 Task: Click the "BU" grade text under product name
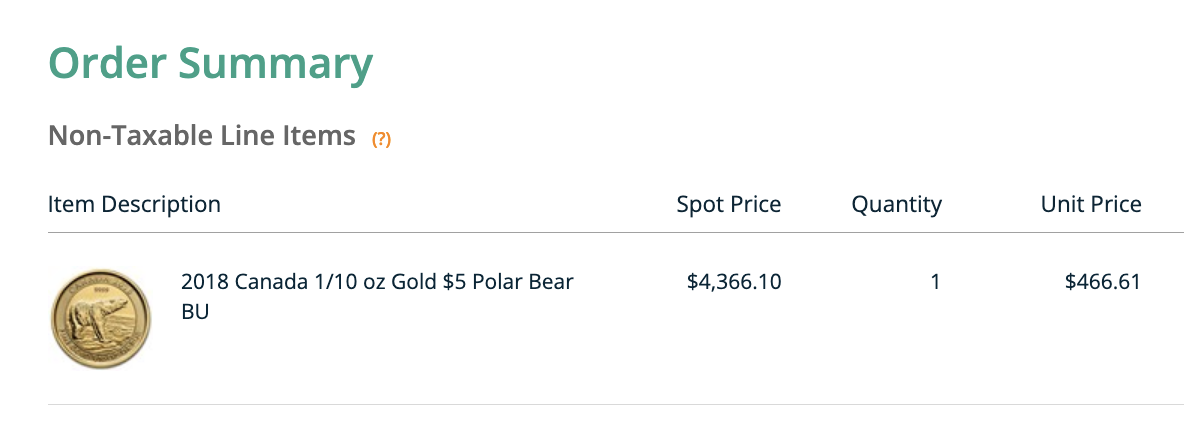(x=195, y=311)
